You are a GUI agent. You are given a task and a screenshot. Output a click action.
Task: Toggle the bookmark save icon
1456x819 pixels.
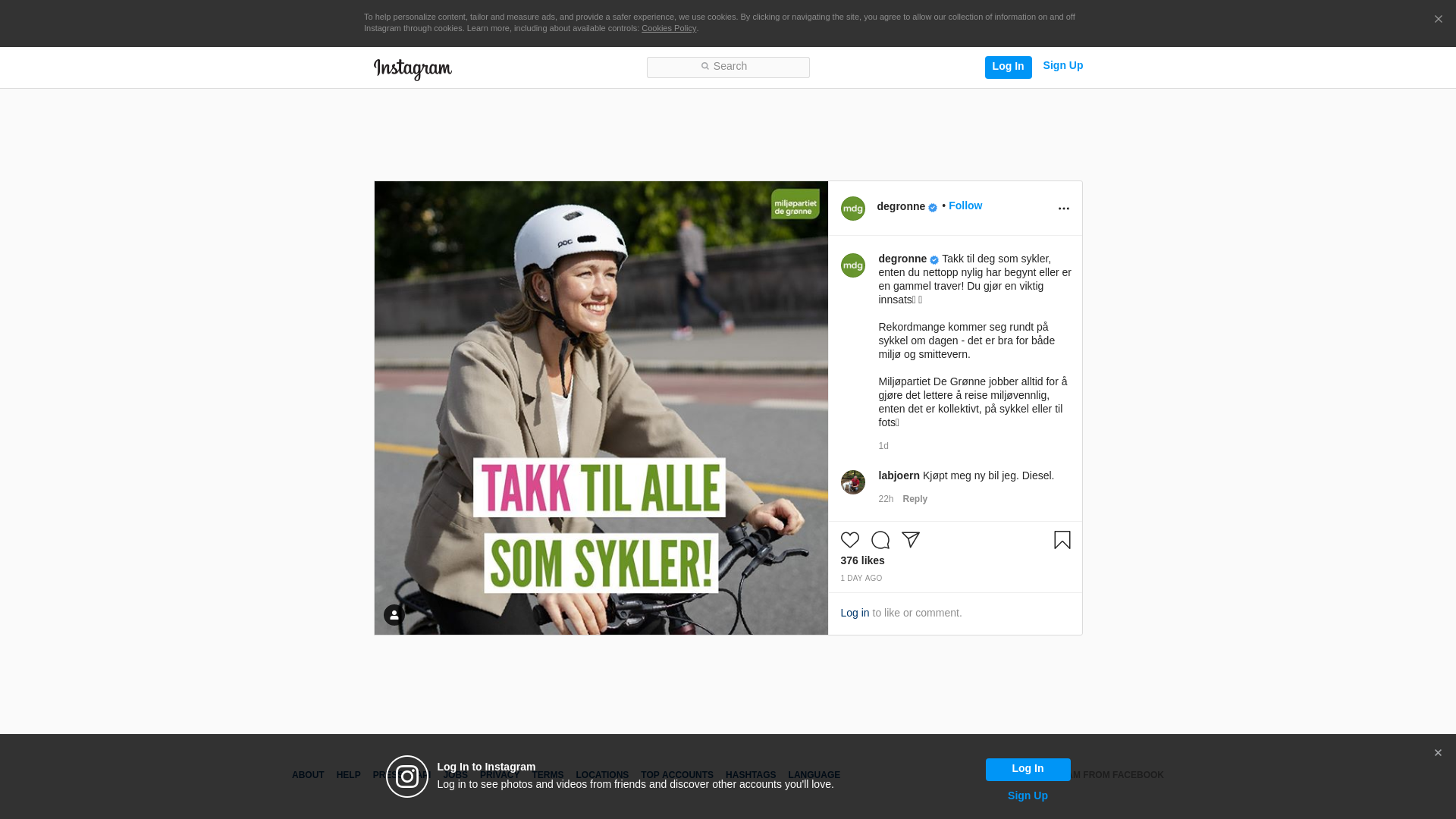coord(1062,540)
